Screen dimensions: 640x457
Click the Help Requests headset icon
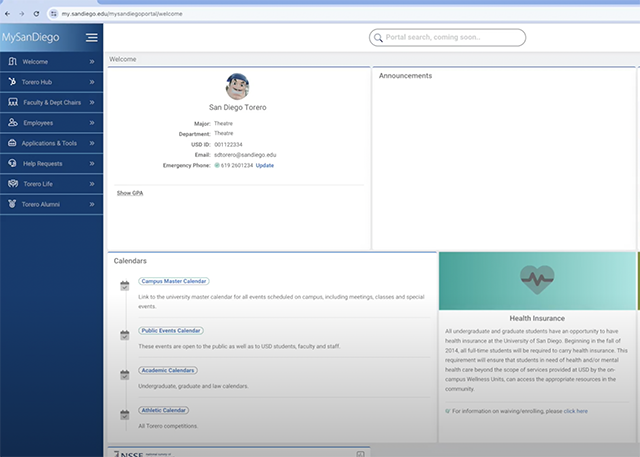point(12,163)
